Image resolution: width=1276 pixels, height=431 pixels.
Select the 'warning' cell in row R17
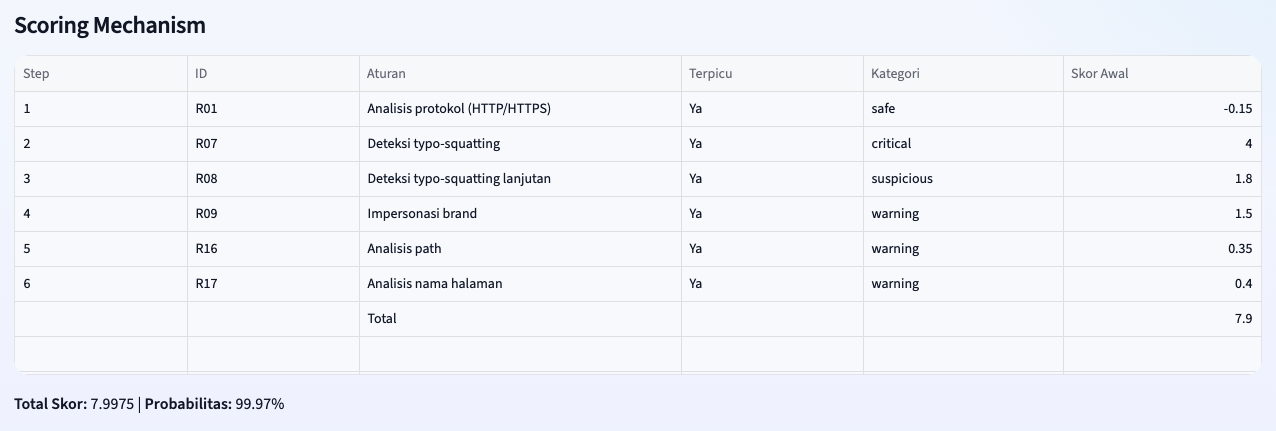(x=963, y=284)
